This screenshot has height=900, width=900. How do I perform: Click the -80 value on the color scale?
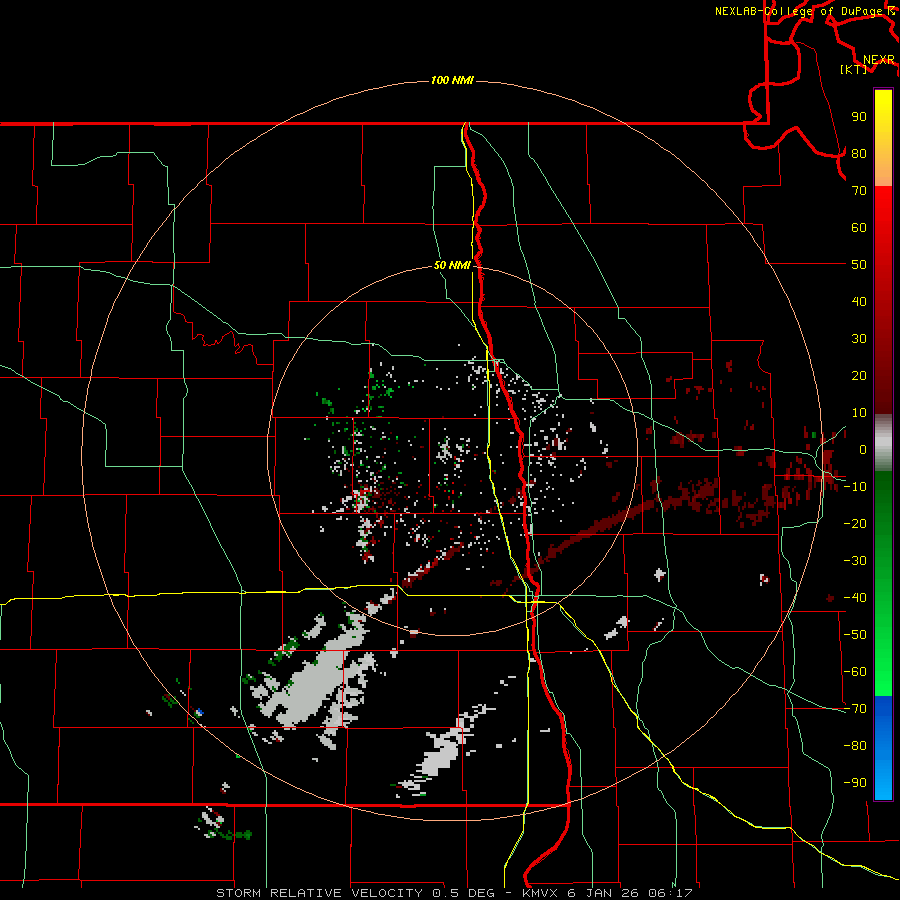tap(856, 746)
